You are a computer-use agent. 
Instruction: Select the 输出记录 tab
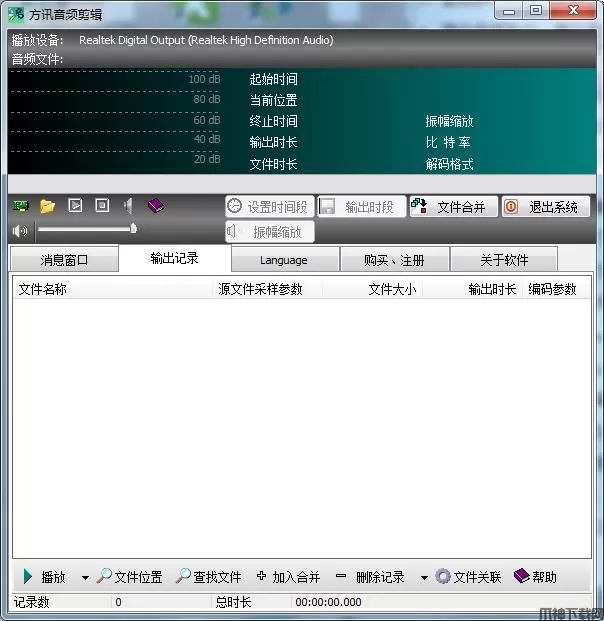(x=175, y=258)
